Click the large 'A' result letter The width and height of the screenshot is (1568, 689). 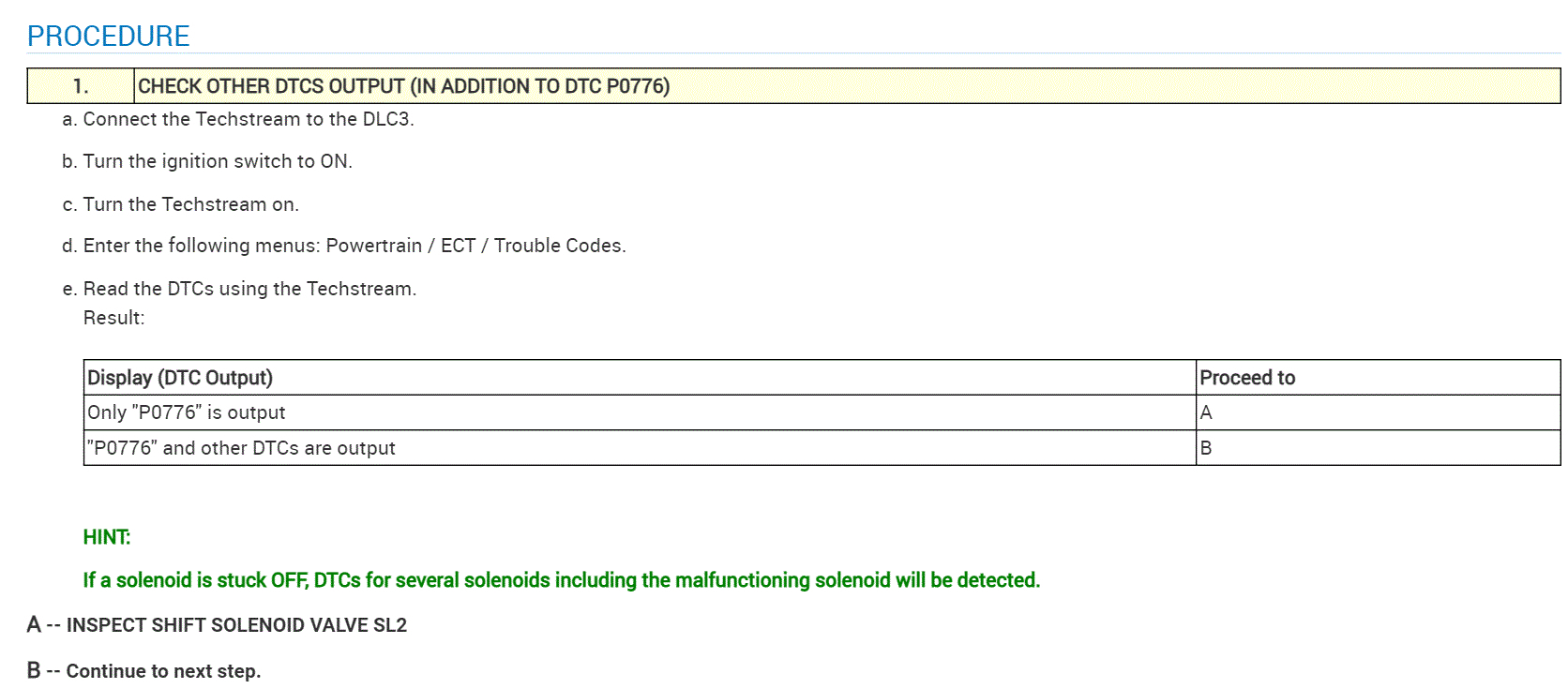click(34, 624)
